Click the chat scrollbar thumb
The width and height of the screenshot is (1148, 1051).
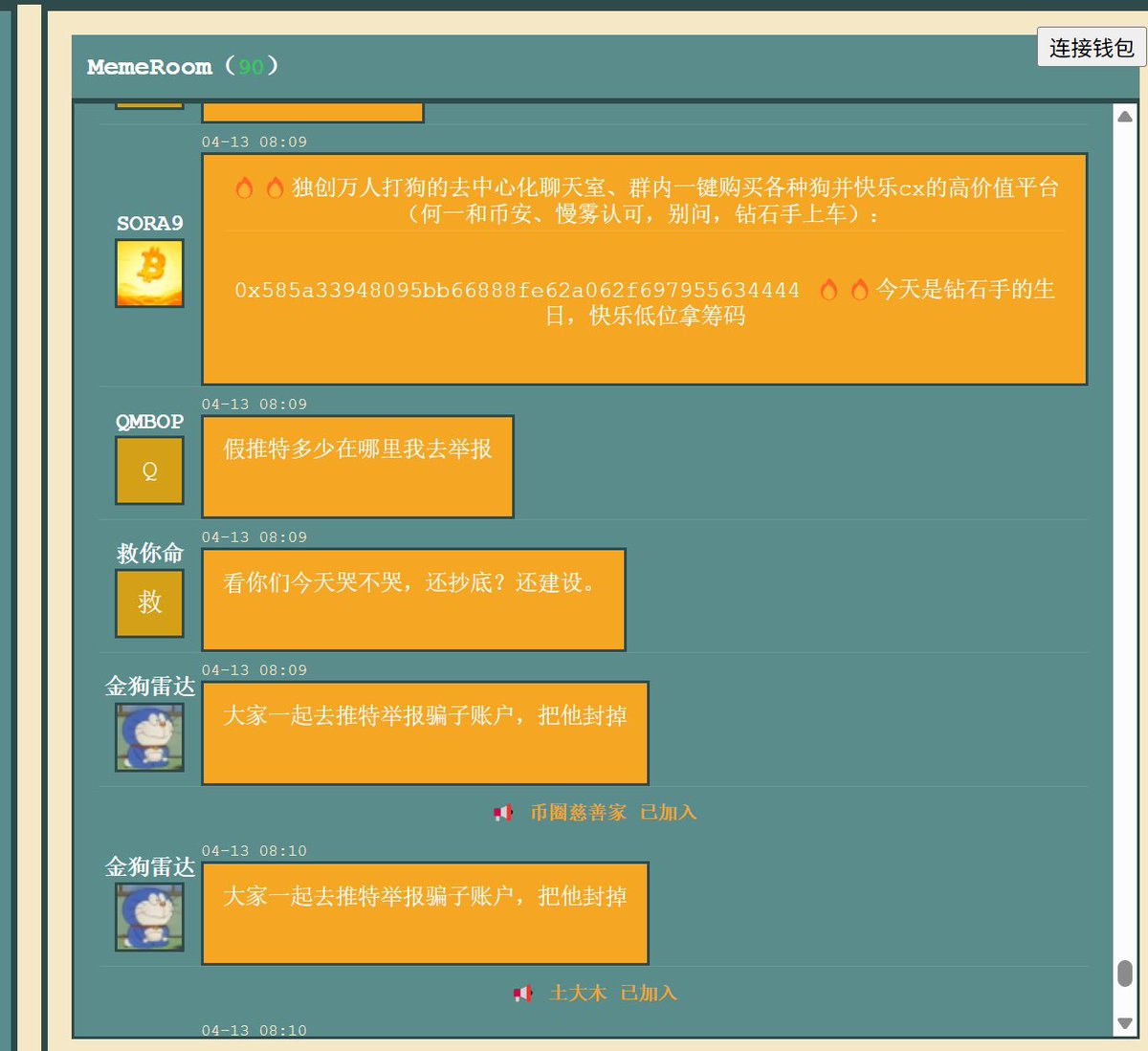click(1125, 974)
